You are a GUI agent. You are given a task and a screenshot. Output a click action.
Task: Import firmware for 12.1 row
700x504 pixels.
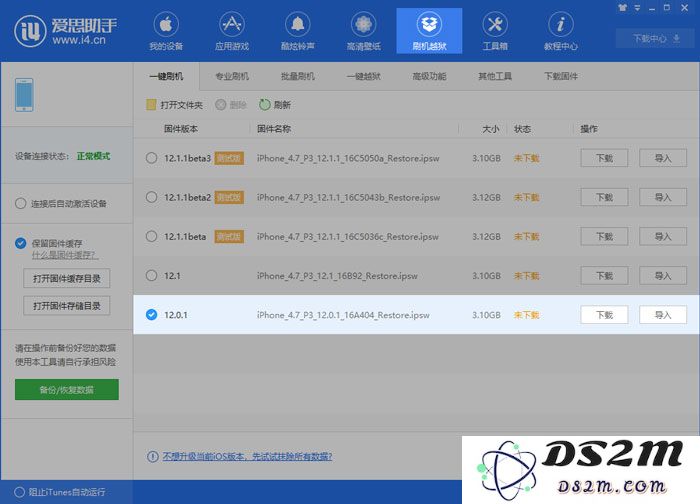(663, 275)
